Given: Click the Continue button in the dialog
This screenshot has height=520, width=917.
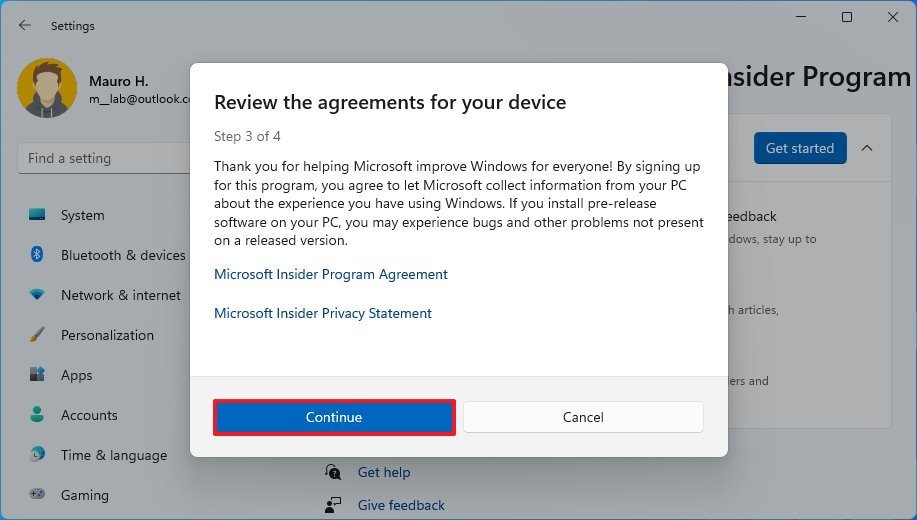Looking at the screenshot, I should (x=334, y=417).
